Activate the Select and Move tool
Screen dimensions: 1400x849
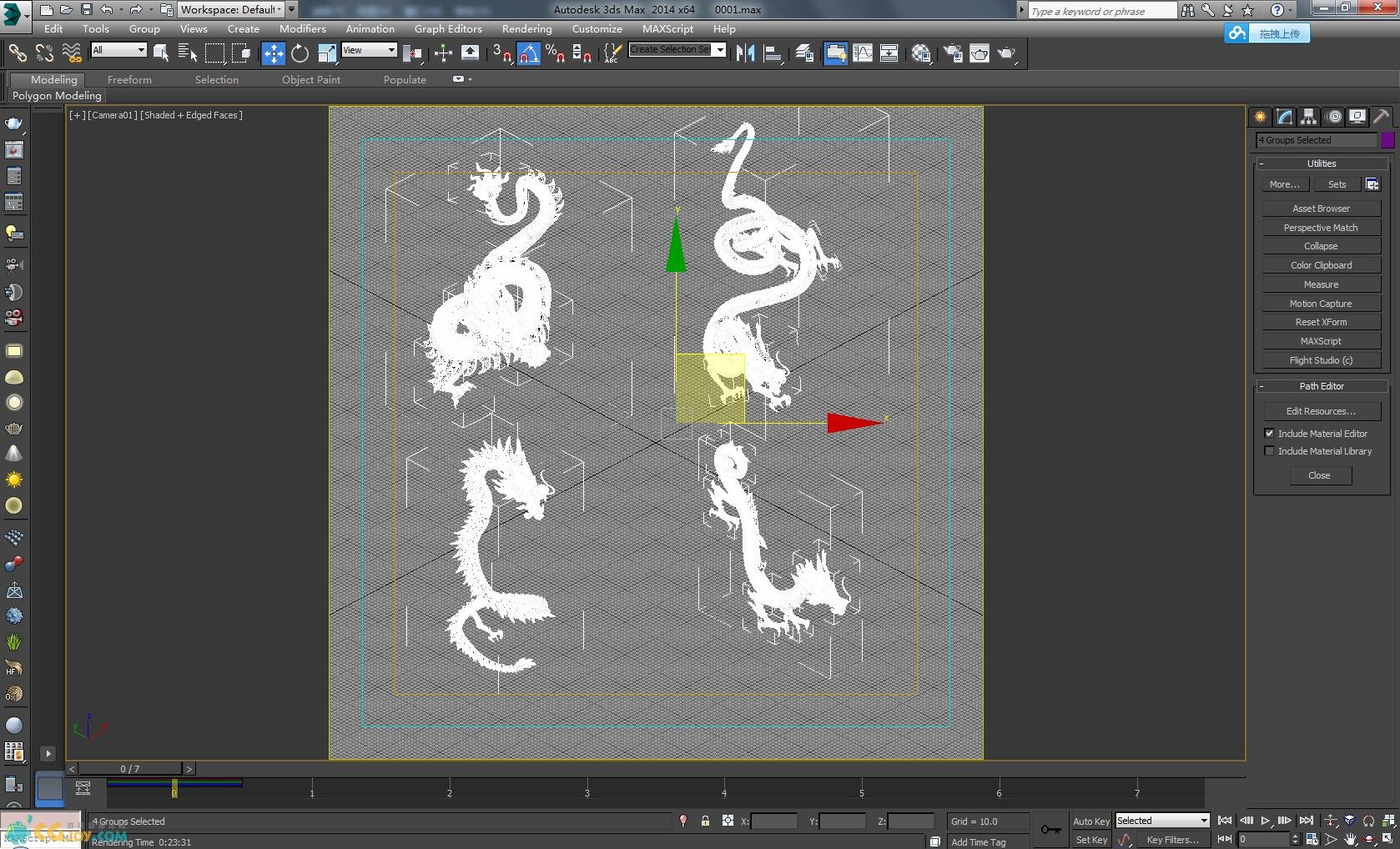[273, 53]
